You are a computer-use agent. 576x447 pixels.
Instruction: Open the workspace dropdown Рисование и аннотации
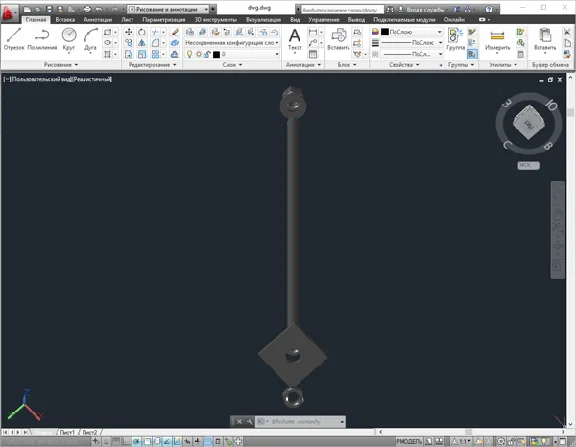pos(169,9)
